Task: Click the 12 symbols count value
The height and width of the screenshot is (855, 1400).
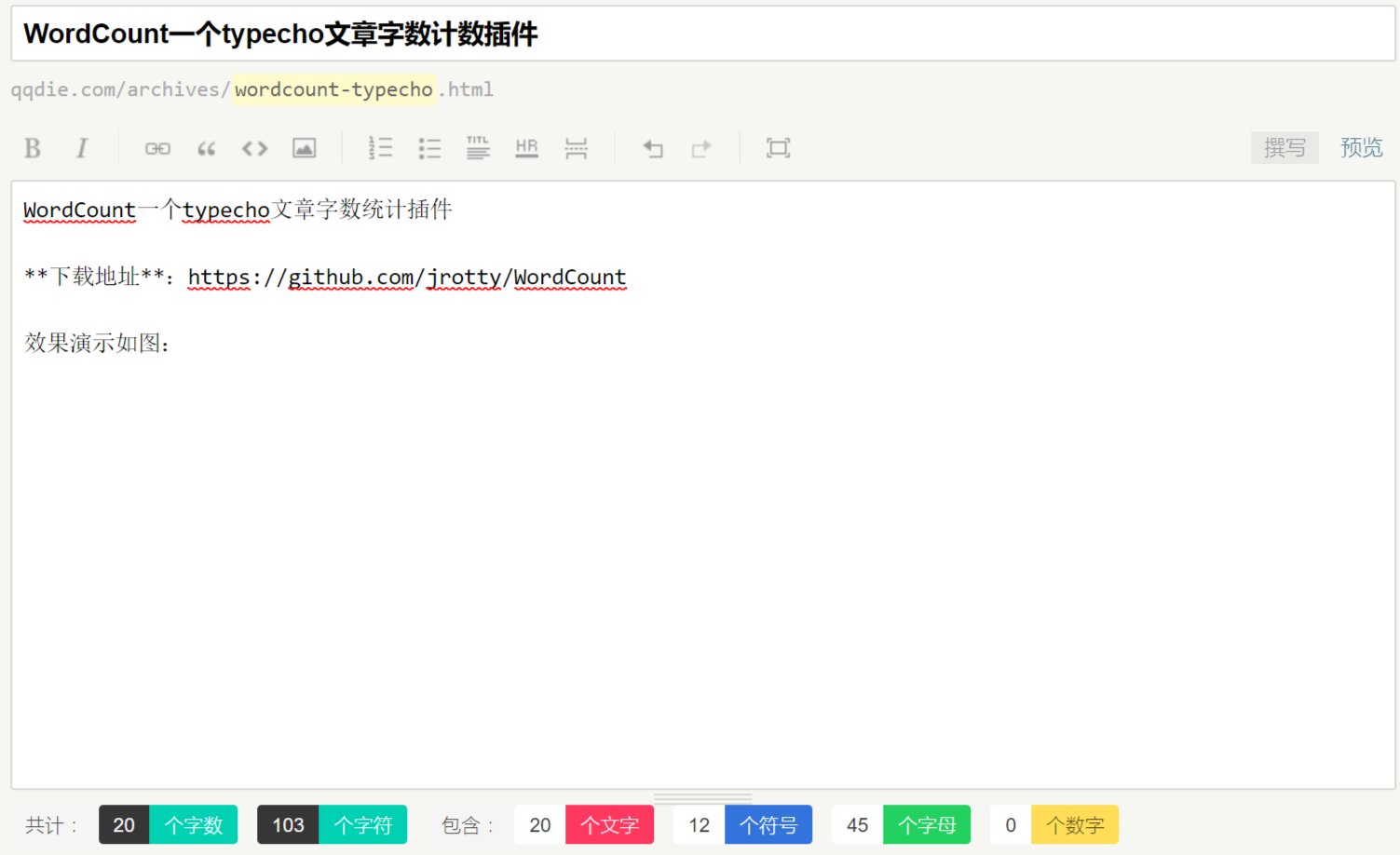Action: point(699,825)
